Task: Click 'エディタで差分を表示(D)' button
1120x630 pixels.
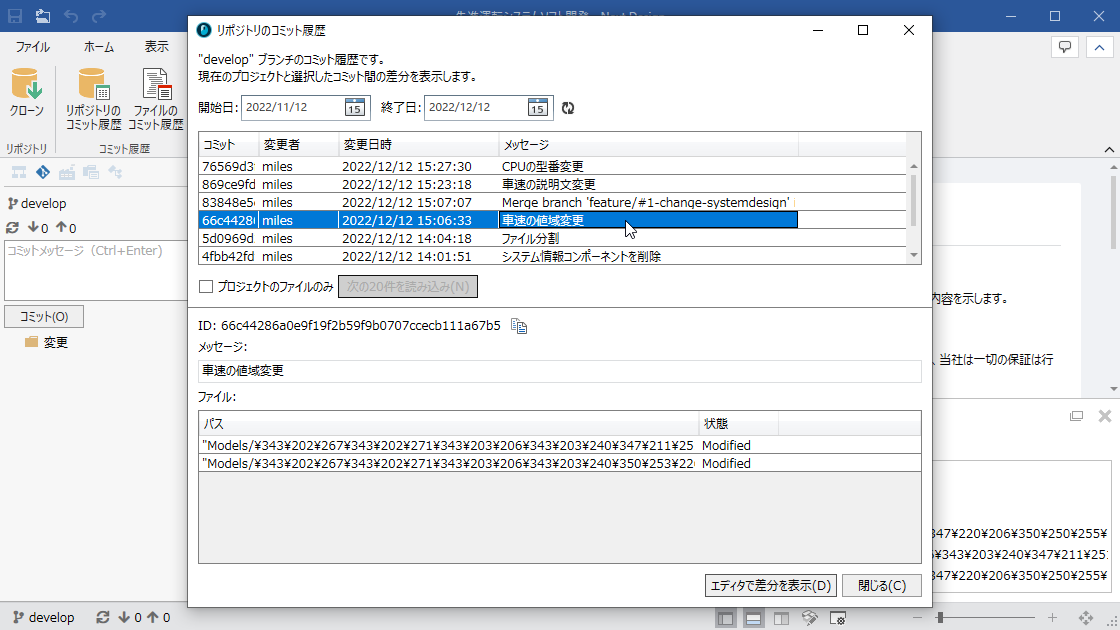Action: [771, 586]
